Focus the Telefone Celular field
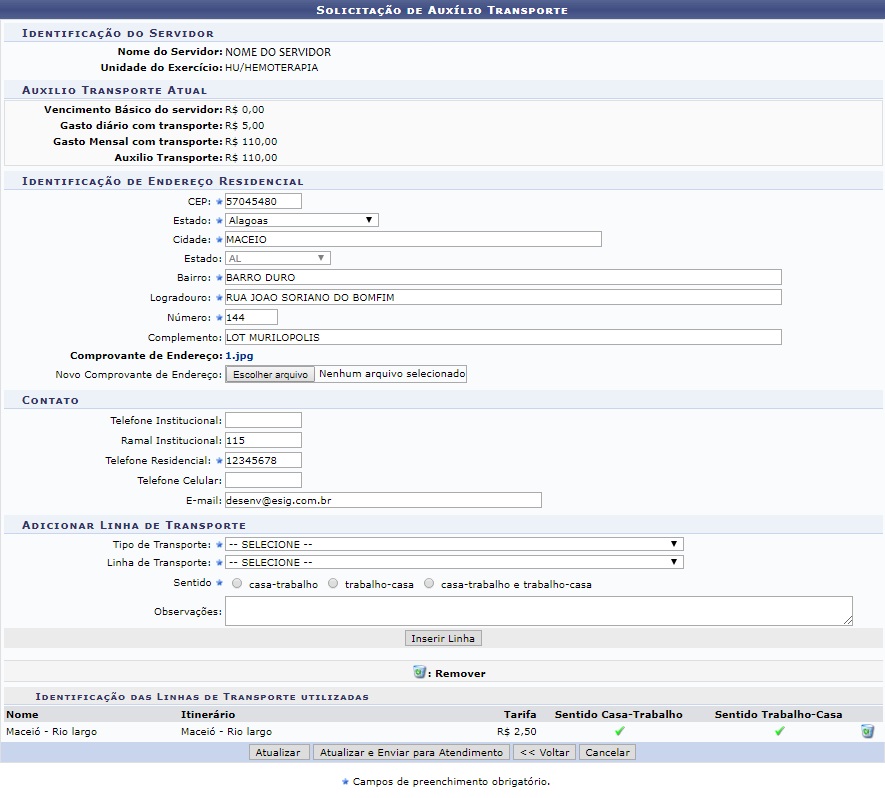This screenshot has height=798, width=885. click(263, 480)
